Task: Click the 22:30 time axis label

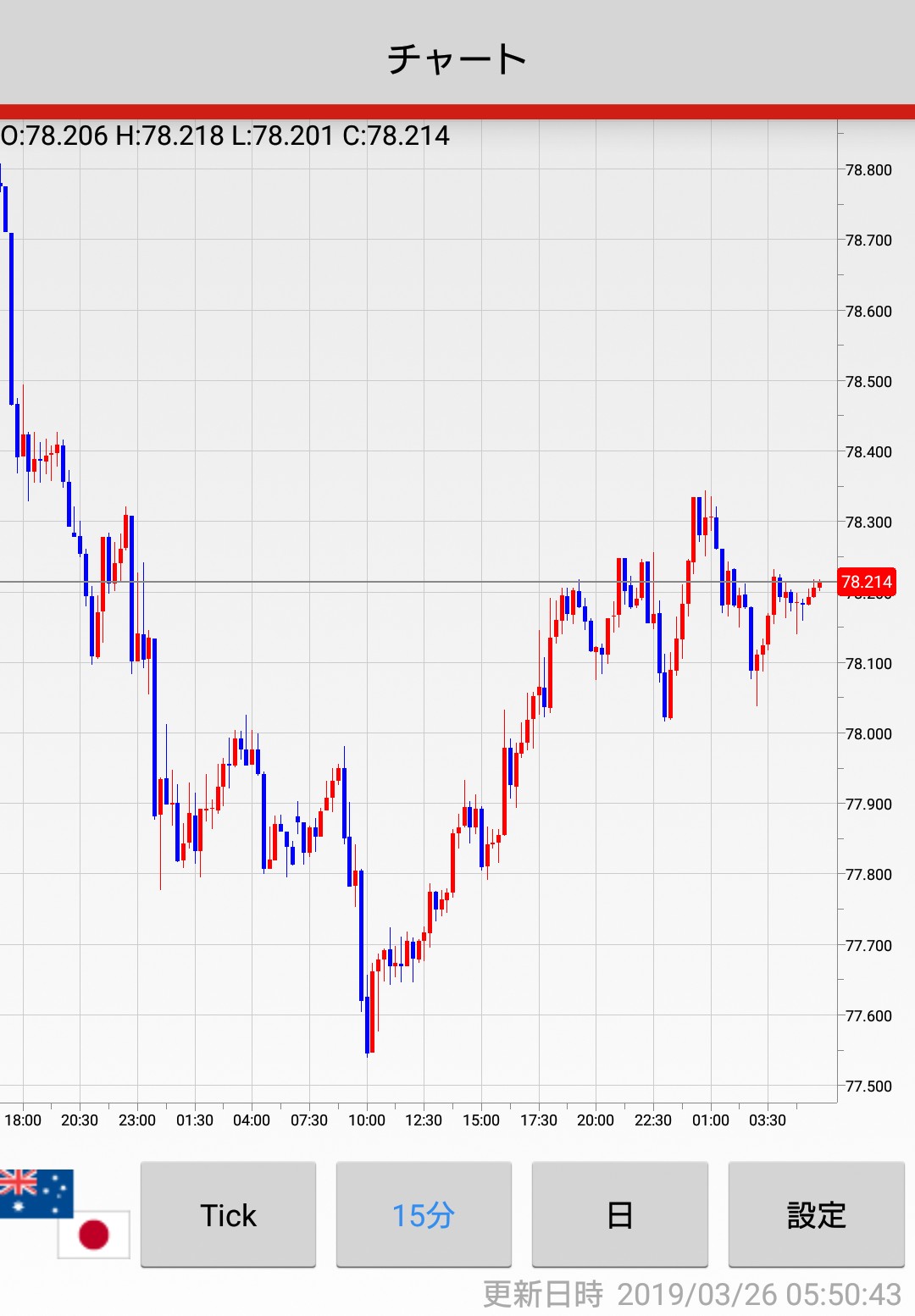Action: [x=653, y=1120]
